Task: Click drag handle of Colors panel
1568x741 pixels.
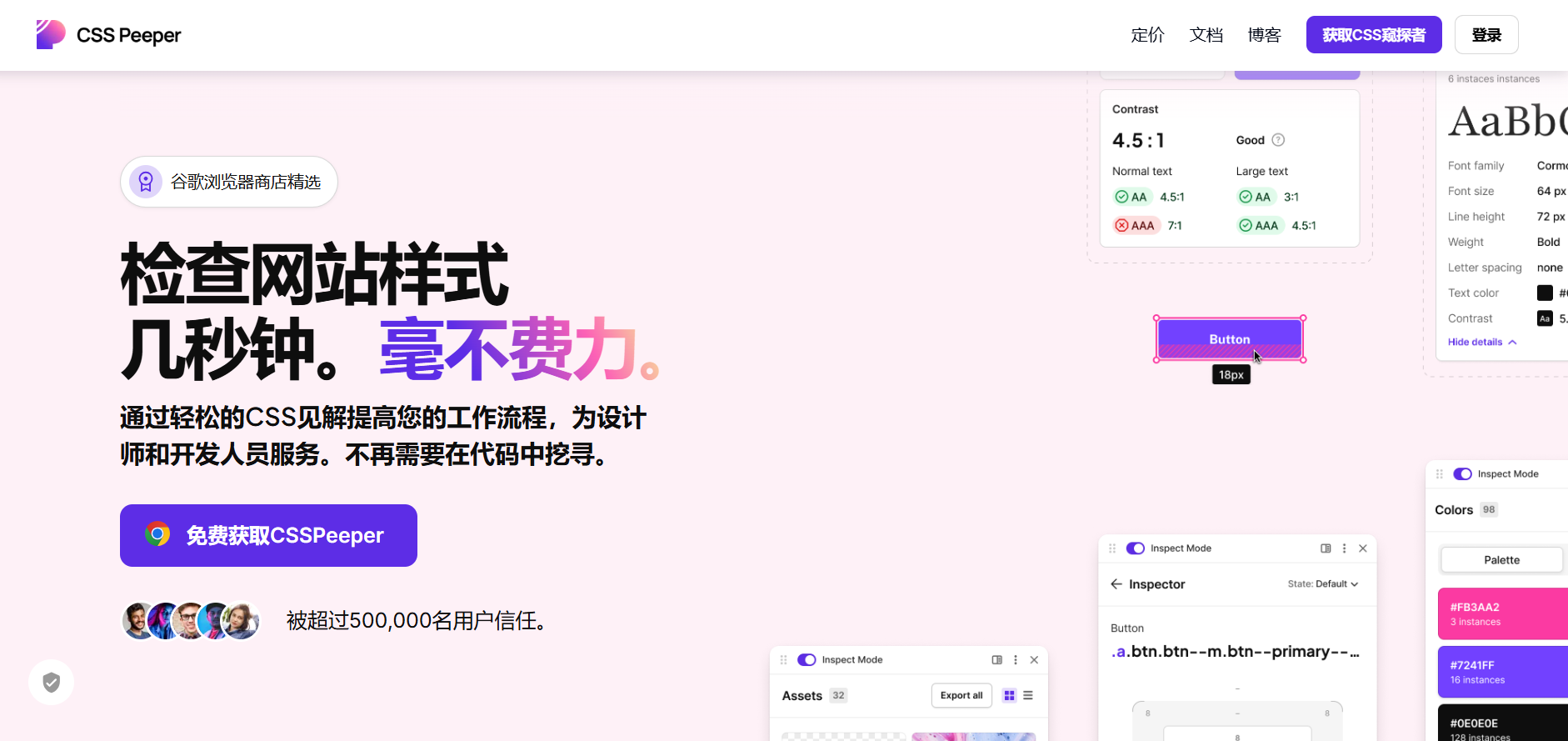Action: pos(1439,474)
